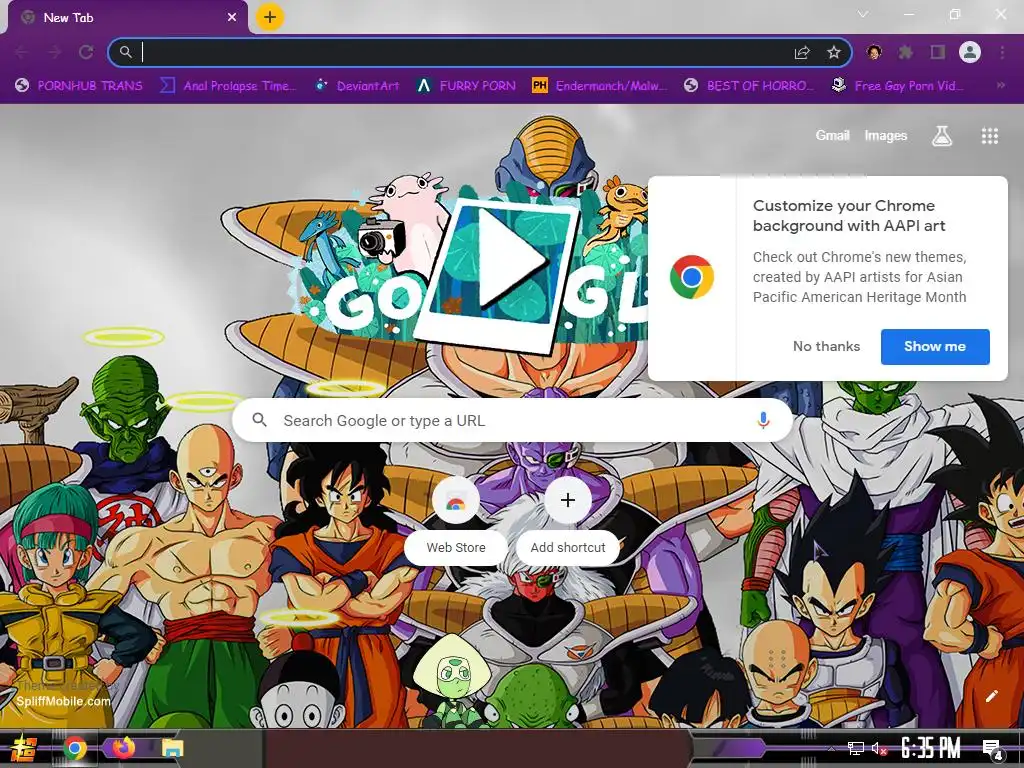
Task: Go back using the back arrow
Action: pos(22,52)
